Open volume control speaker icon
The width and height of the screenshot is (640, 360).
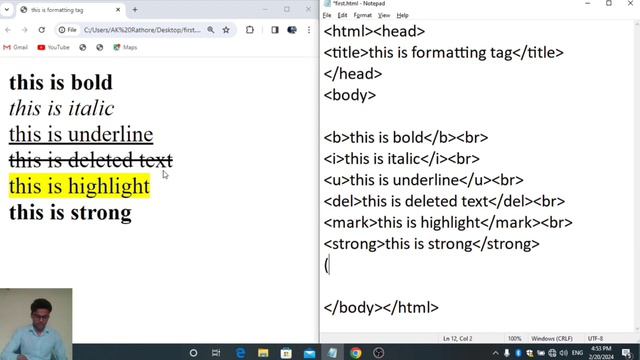point(564,353)
